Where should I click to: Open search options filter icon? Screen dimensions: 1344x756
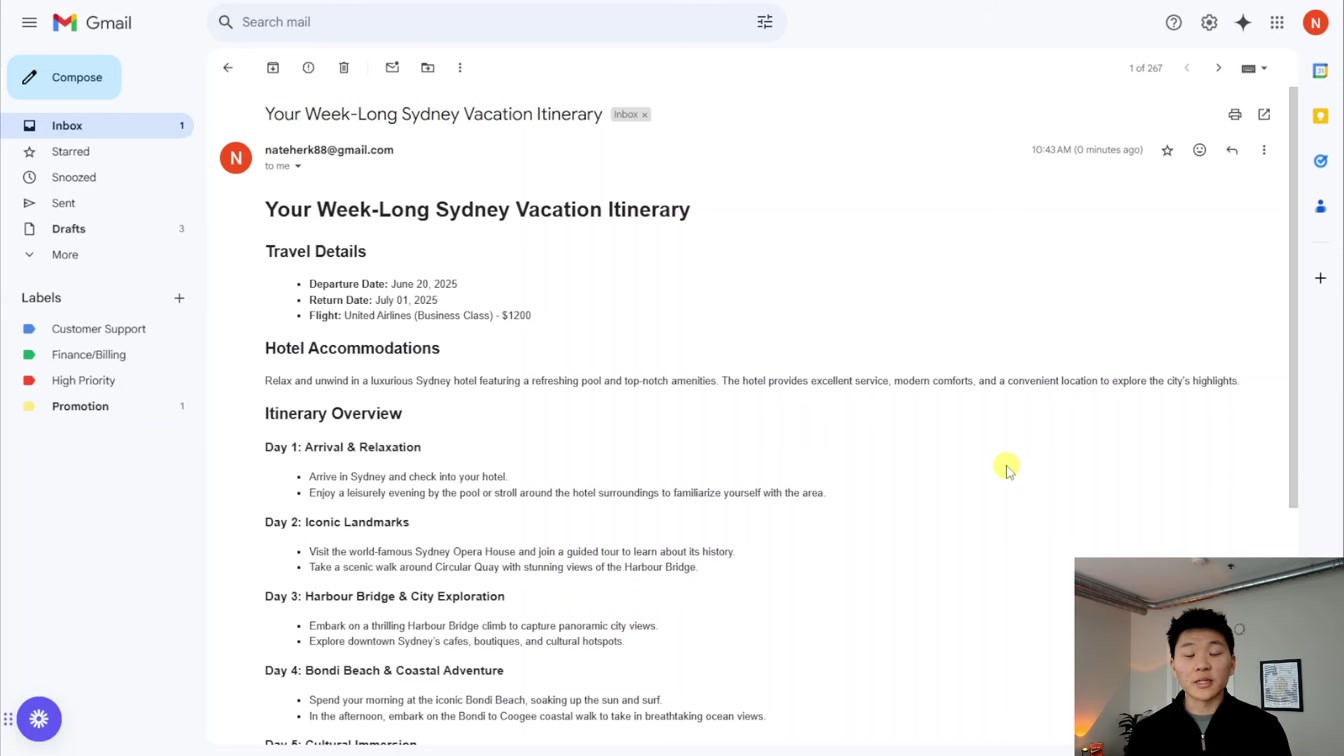point(765,22)
